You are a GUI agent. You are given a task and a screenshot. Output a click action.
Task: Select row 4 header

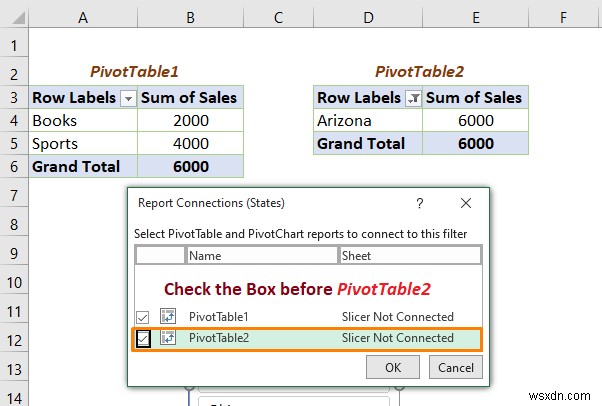coord(14,120)
